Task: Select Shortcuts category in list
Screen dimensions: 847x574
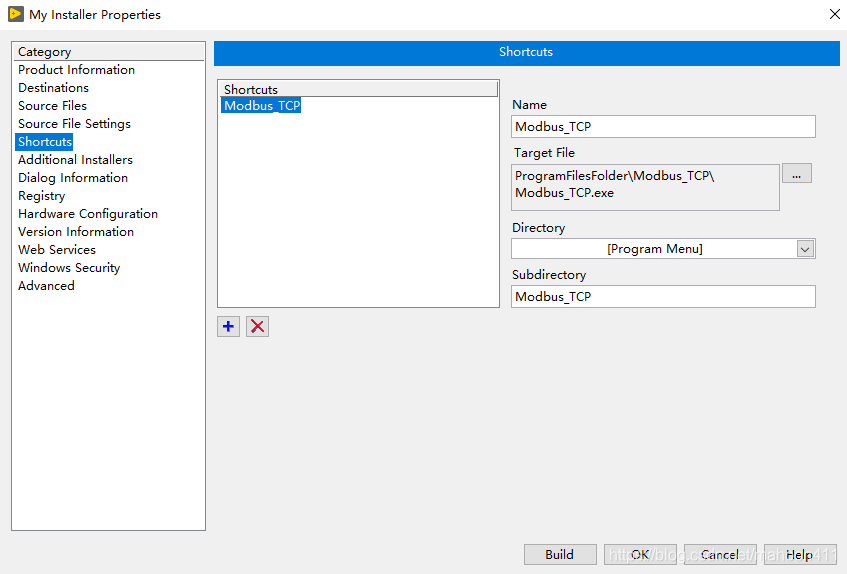Action: coord(44,141)
